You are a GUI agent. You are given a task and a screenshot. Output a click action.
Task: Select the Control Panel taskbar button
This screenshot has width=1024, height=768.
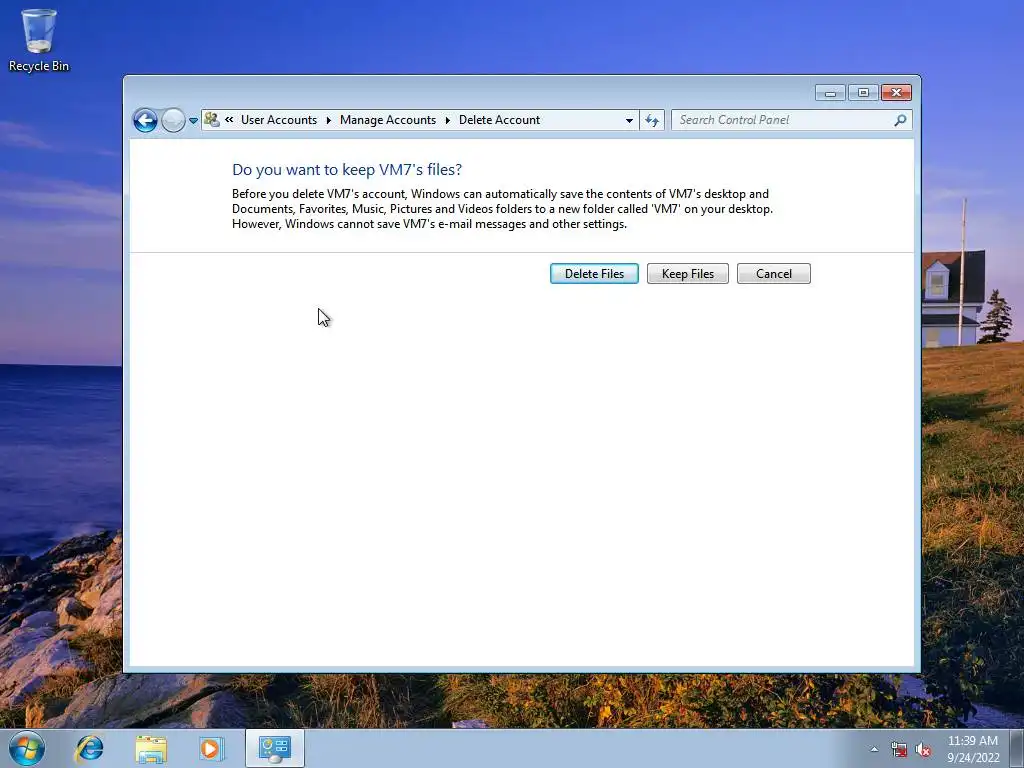(x=275, y=748)
